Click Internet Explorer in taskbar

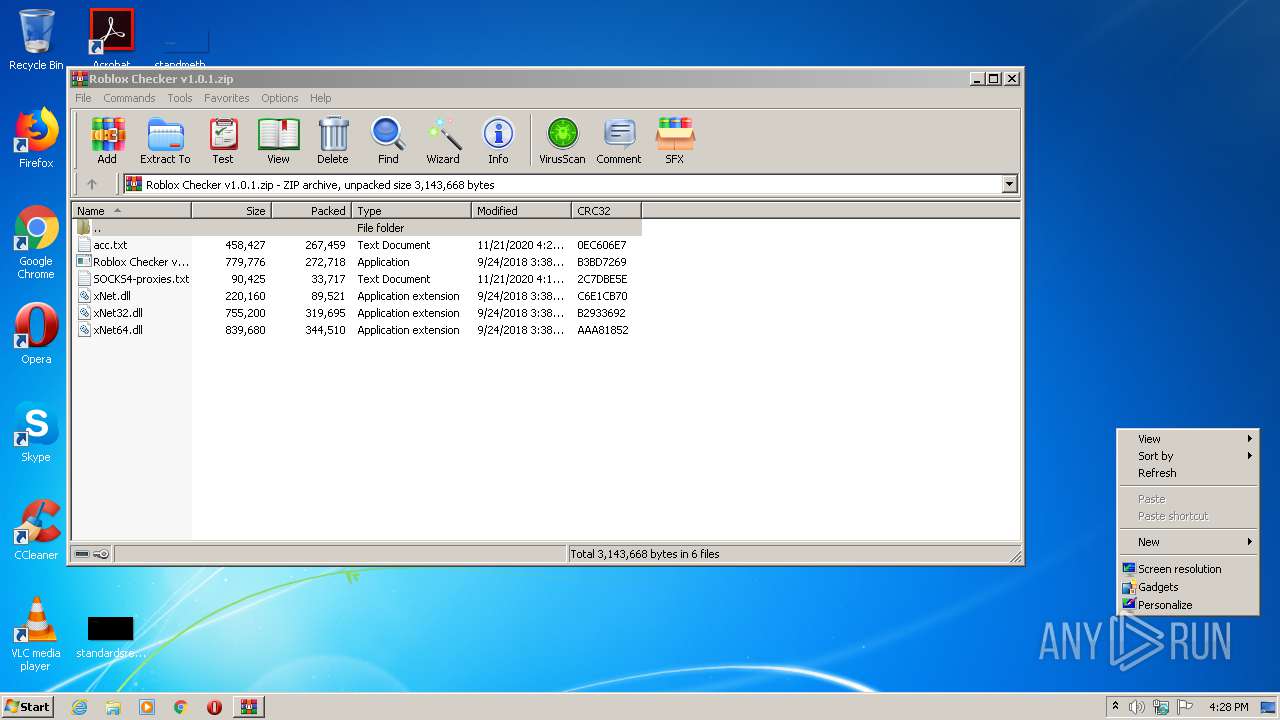[80, 707]
